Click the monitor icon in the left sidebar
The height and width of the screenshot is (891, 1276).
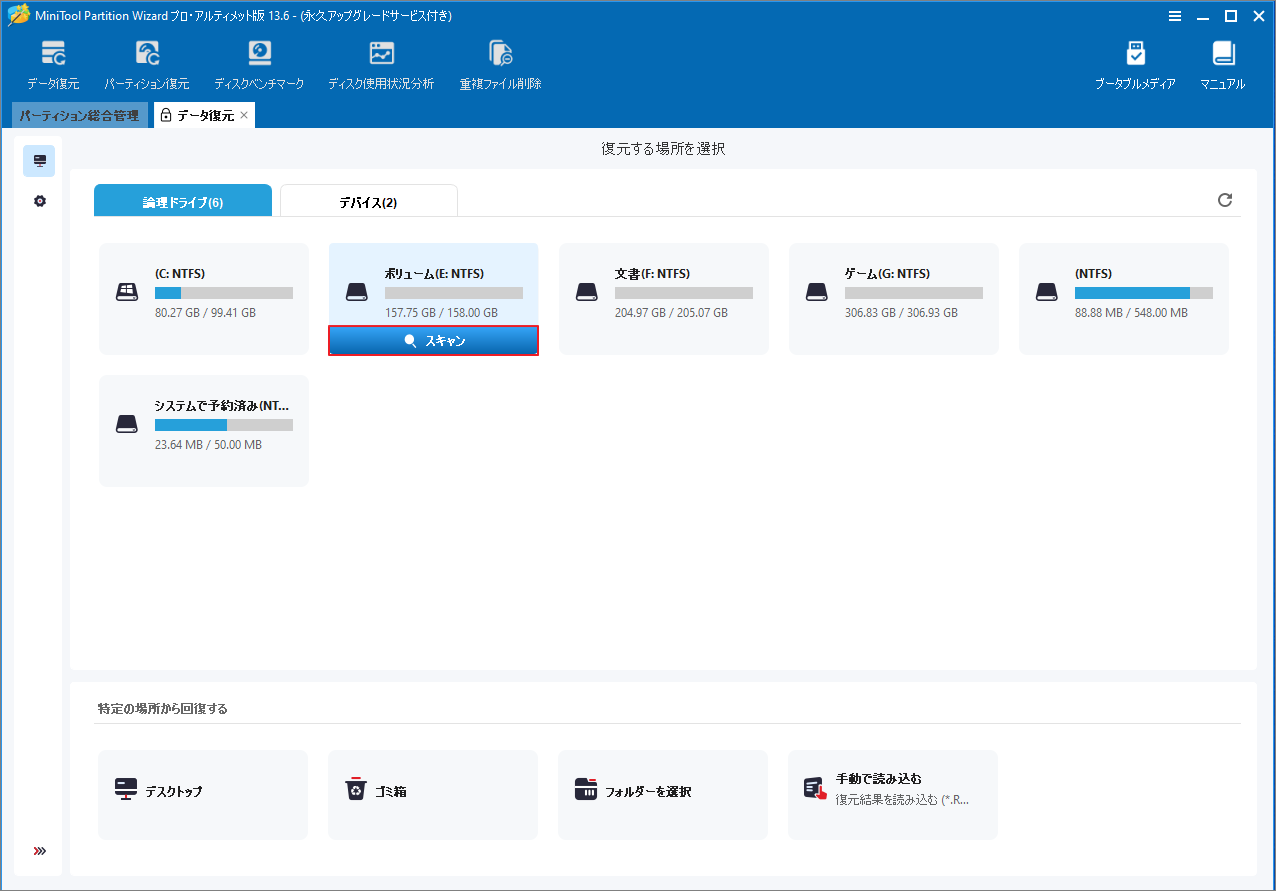point(39,160)
